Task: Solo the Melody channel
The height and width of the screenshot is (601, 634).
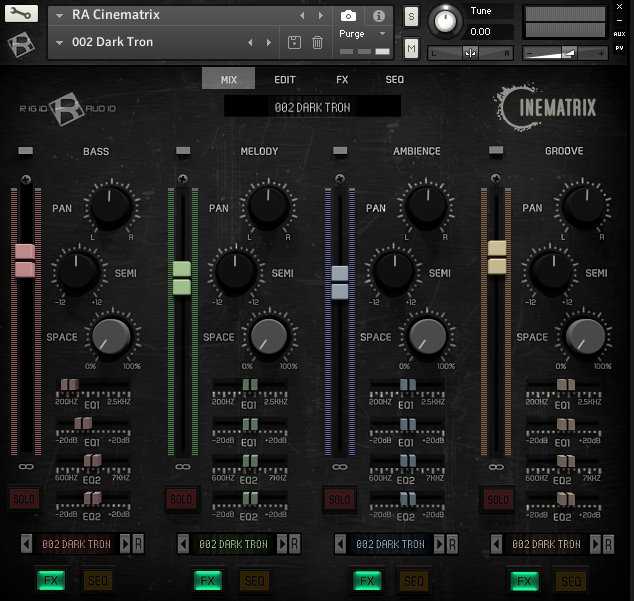Action: pos(181,499)
